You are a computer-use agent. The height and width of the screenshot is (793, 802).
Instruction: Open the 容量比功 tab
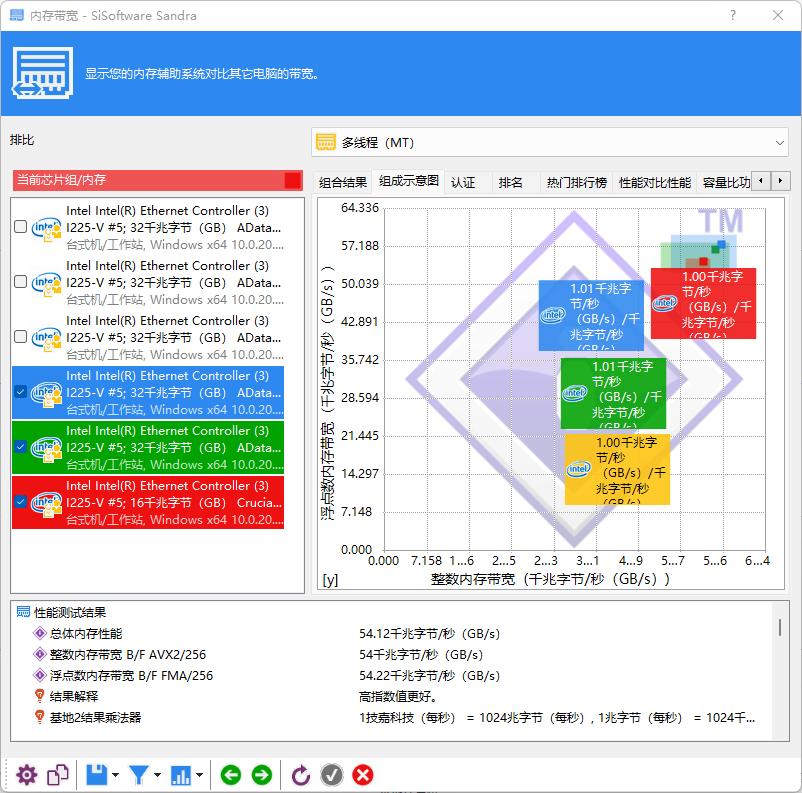(726, 182)
